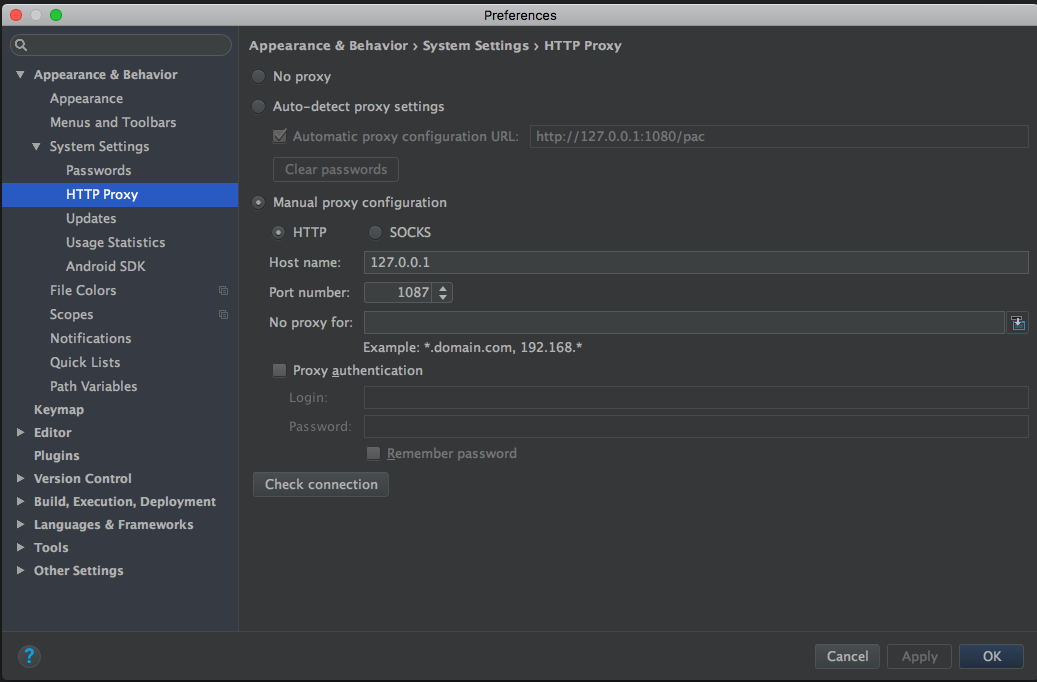Click the Login input field
This screenshot has height=682, width=1037.
coord(696,398)
